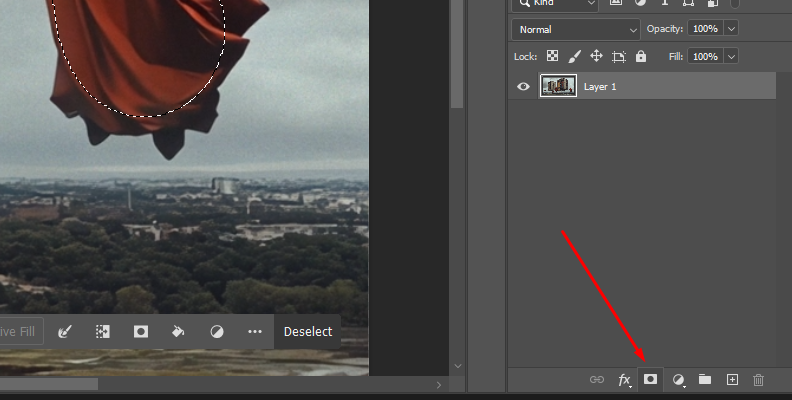Fill selection using paint bucket icon

click(x=178, y=331)
